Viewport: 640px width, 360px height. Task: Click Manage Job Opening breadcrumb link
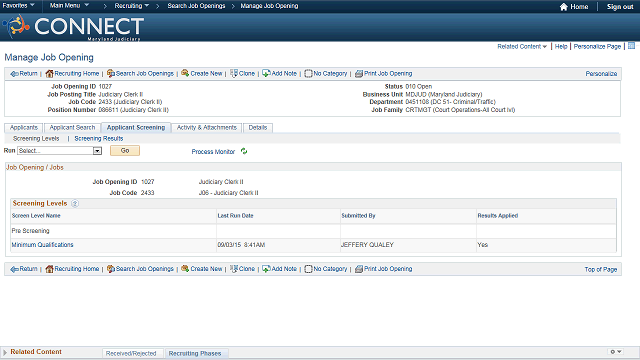(x=269, y=6)
